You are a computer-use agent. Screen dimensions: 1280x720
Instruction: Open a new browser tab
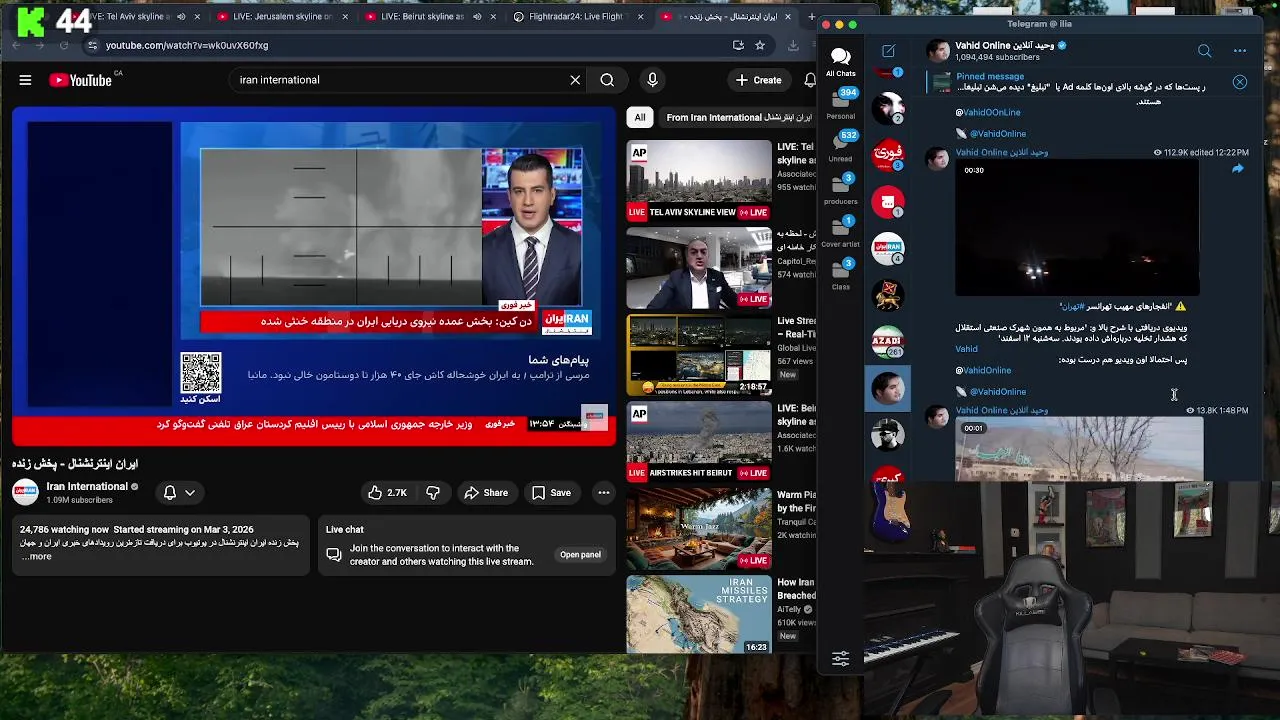point(811,16)
